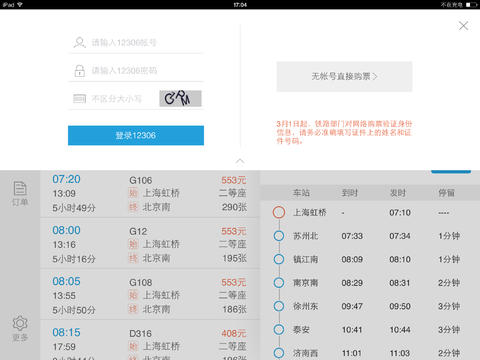The height and width of the screenshot is (360, 480).
Task: Select the G12 08:00 train row
Action: [x=150, y=244]
